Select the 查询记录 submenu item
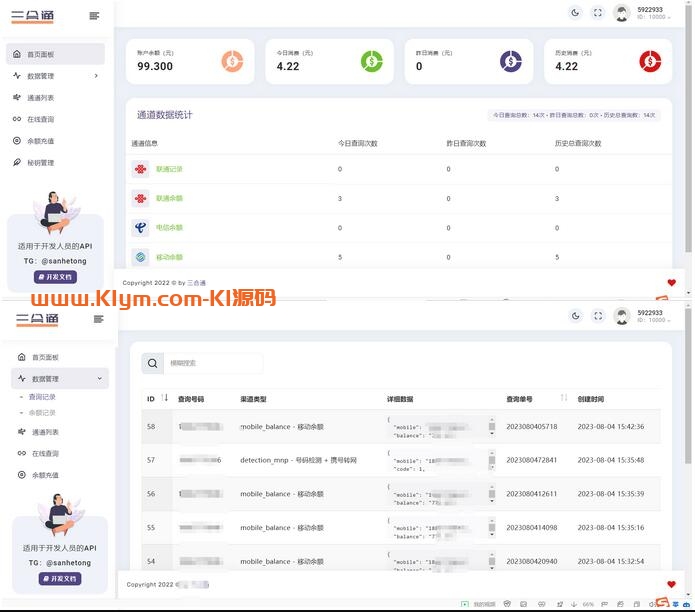This screenshot has height=612, width=695. 42,397
